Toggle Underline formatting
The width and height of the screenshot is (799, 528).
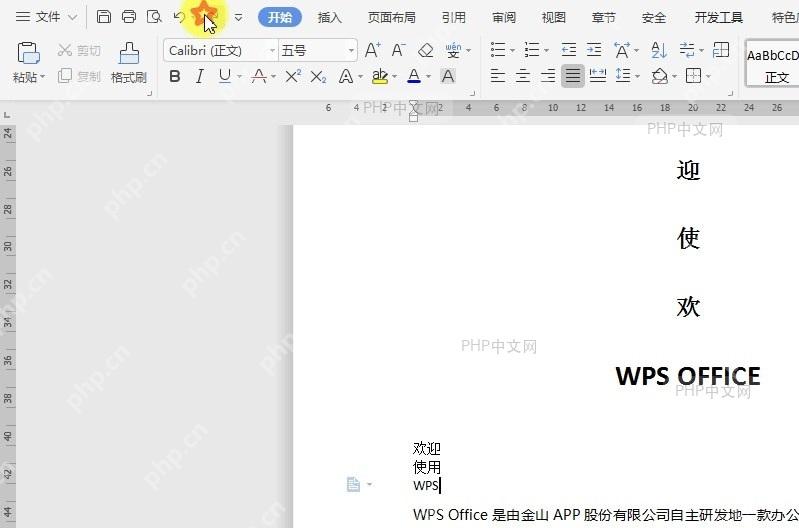coord(224,76)
